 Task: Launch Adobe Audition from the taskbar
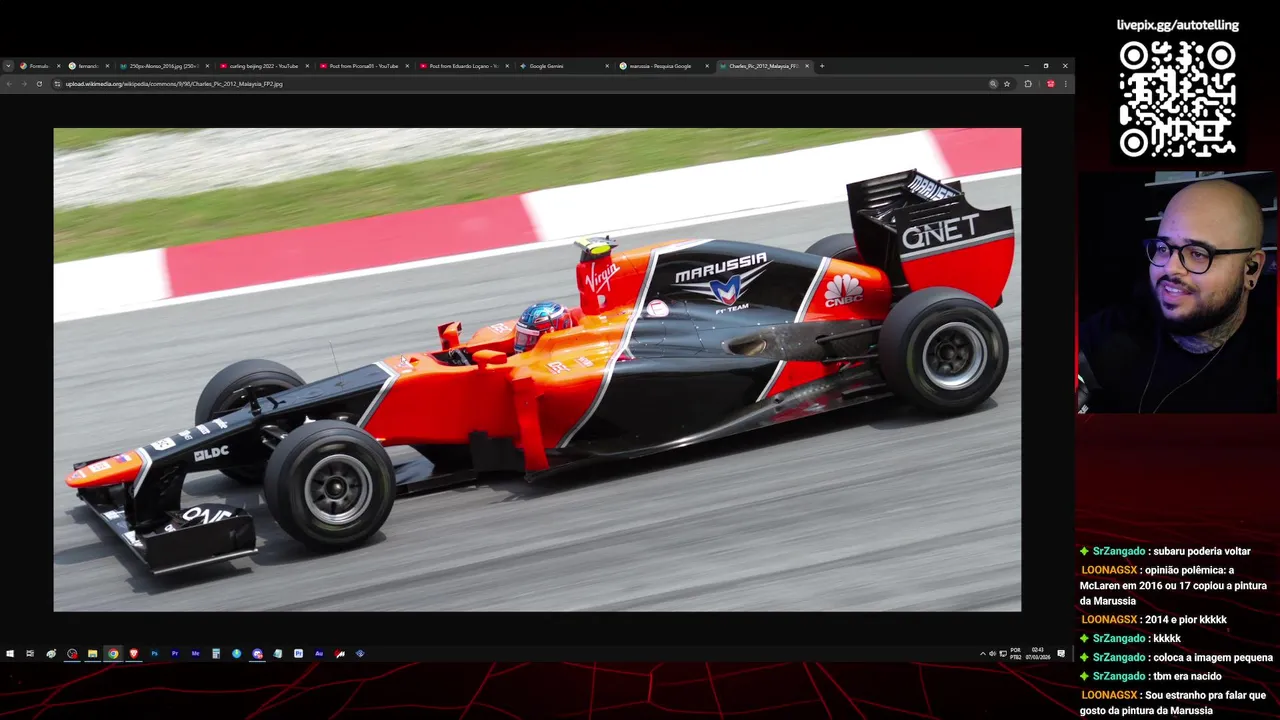coord(319,654)
